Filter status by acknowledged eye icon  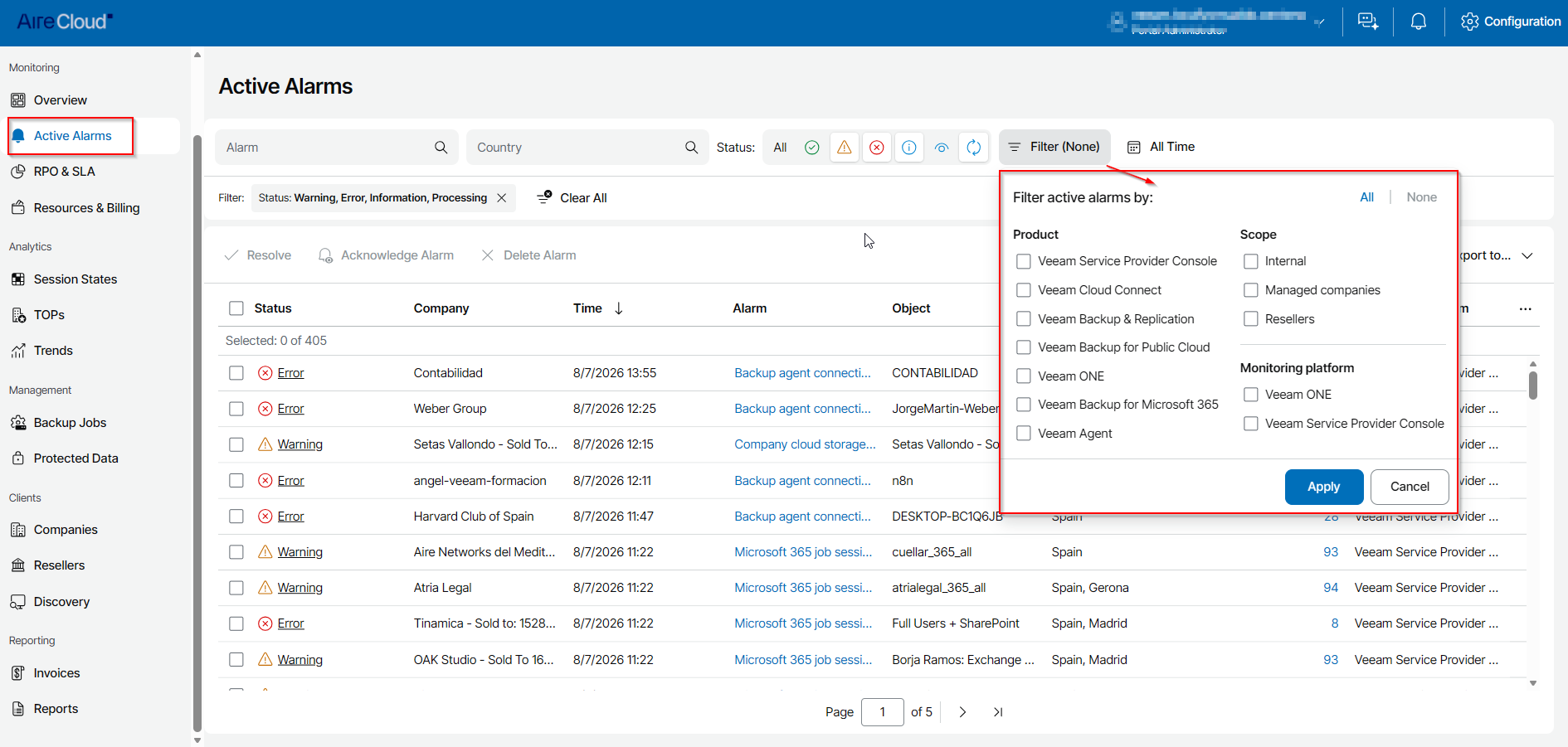[x=942, y=148]
